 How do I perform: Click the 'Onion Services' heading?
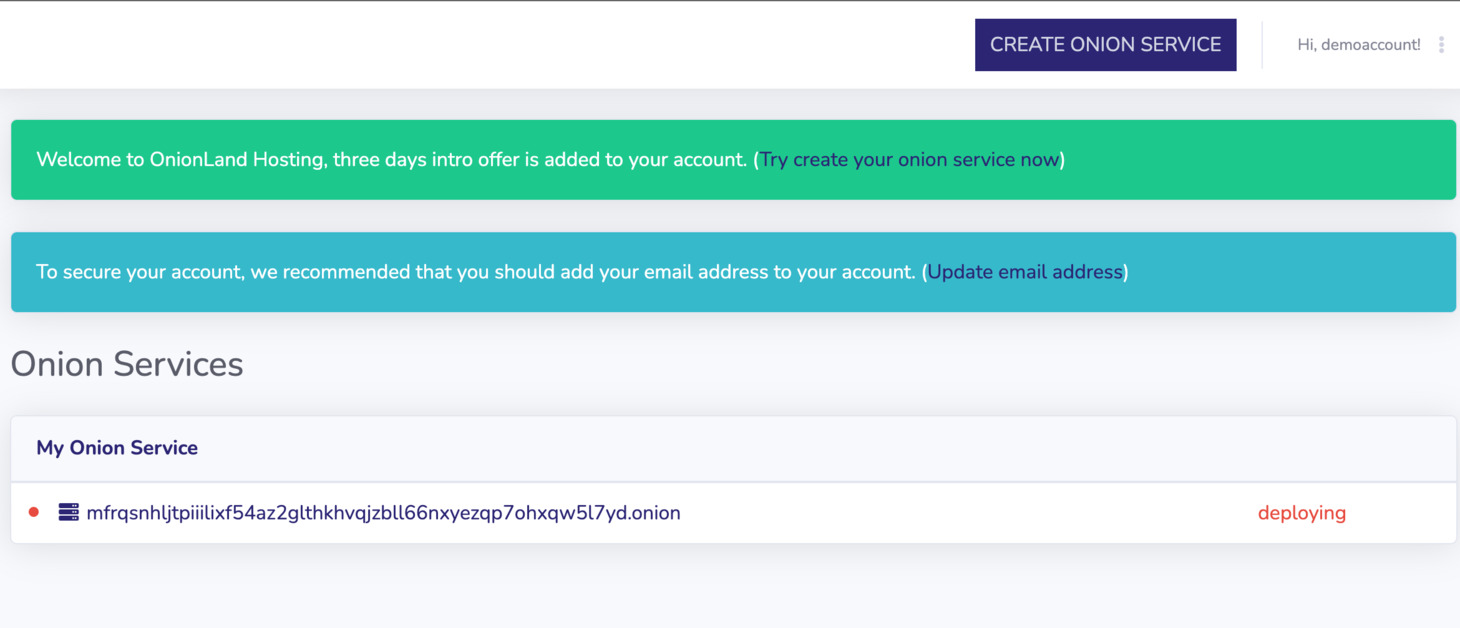(x=127, y=364)
